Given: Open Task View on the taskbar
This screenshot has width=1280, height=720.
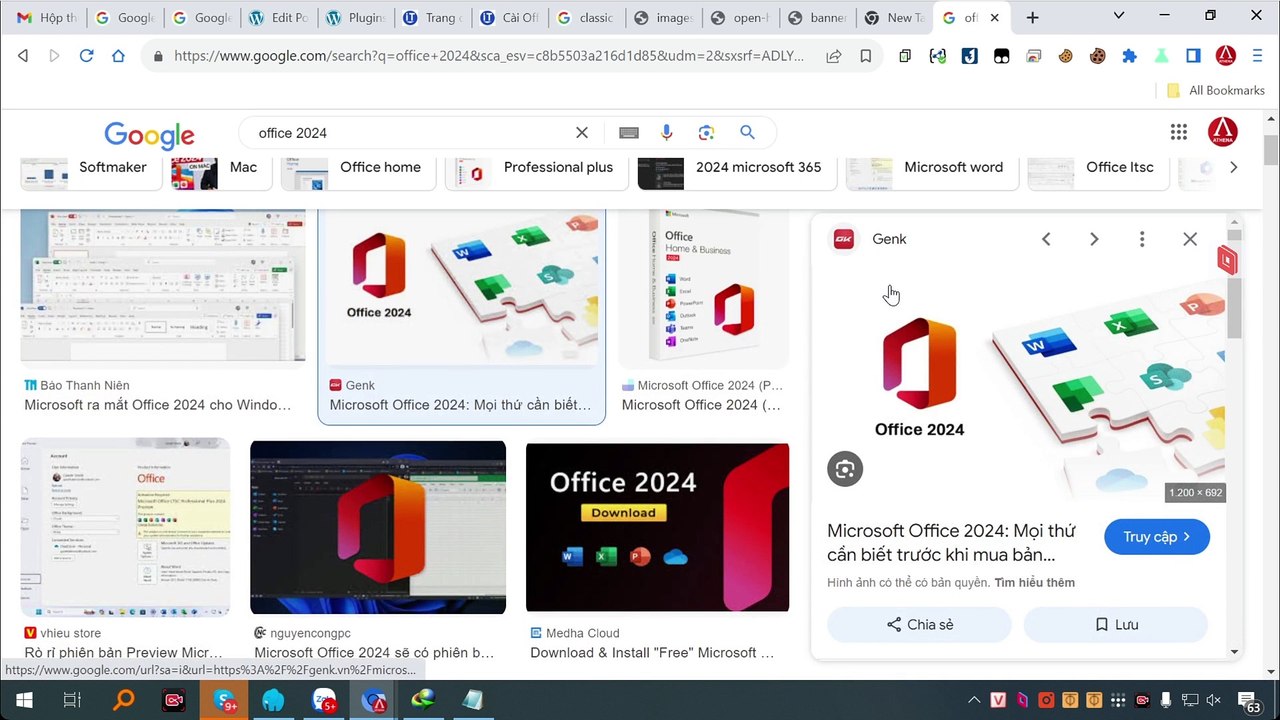Looking at the screenshot, I should point(72,700).
